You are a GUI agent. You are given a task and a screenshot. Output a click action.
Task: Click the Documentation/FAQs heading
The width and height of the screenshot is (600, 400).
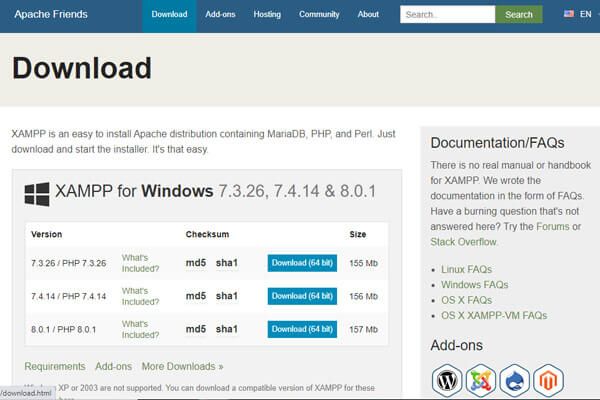[x=497, y=143]
